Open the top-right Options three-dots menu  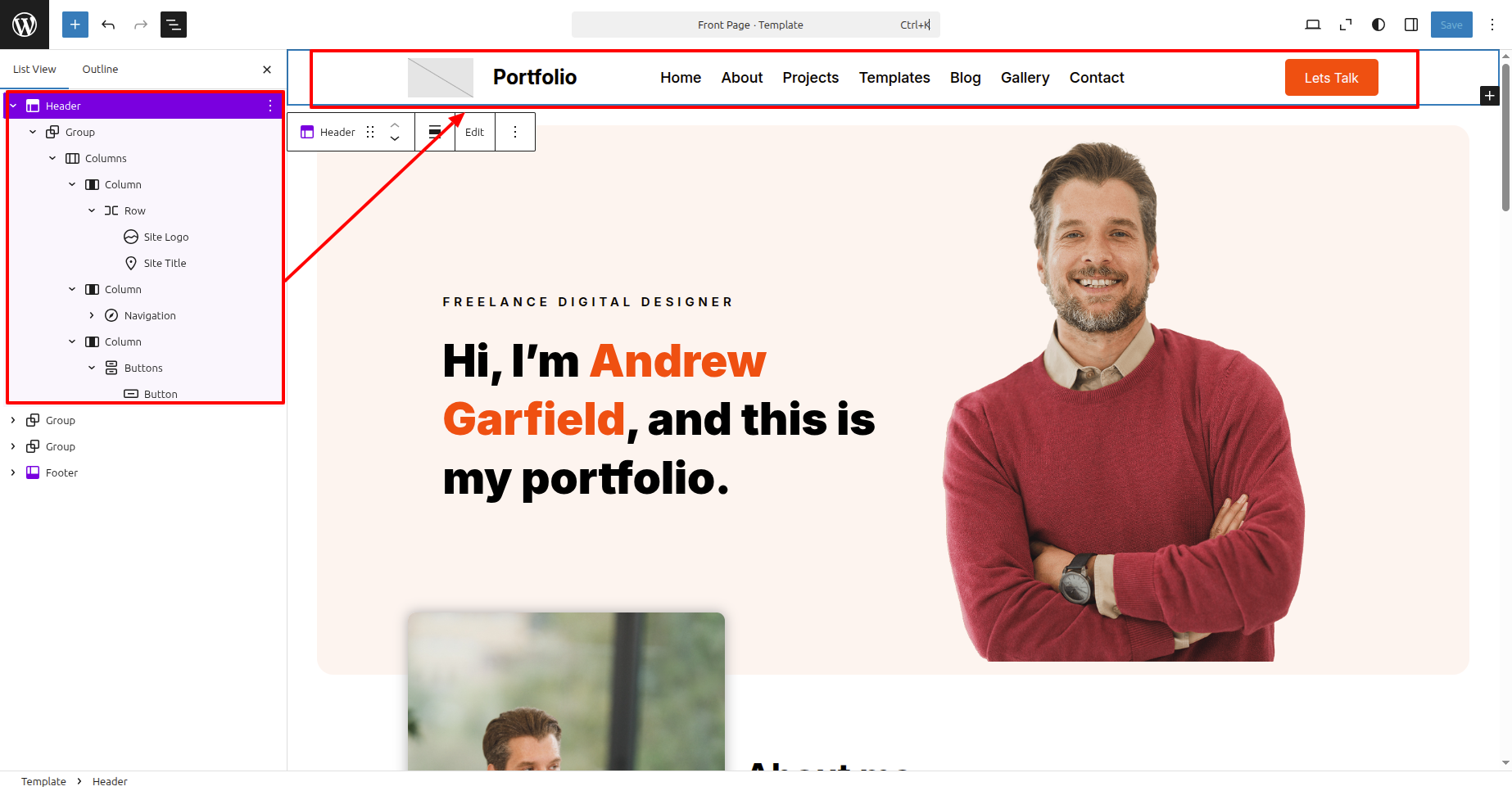click(x=1492, y=25)
